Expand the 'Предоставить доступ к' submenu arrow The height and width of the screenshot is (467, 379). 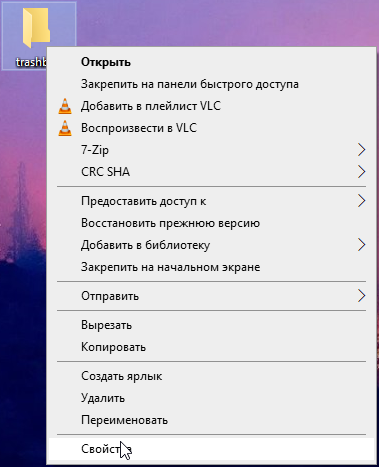362,201
